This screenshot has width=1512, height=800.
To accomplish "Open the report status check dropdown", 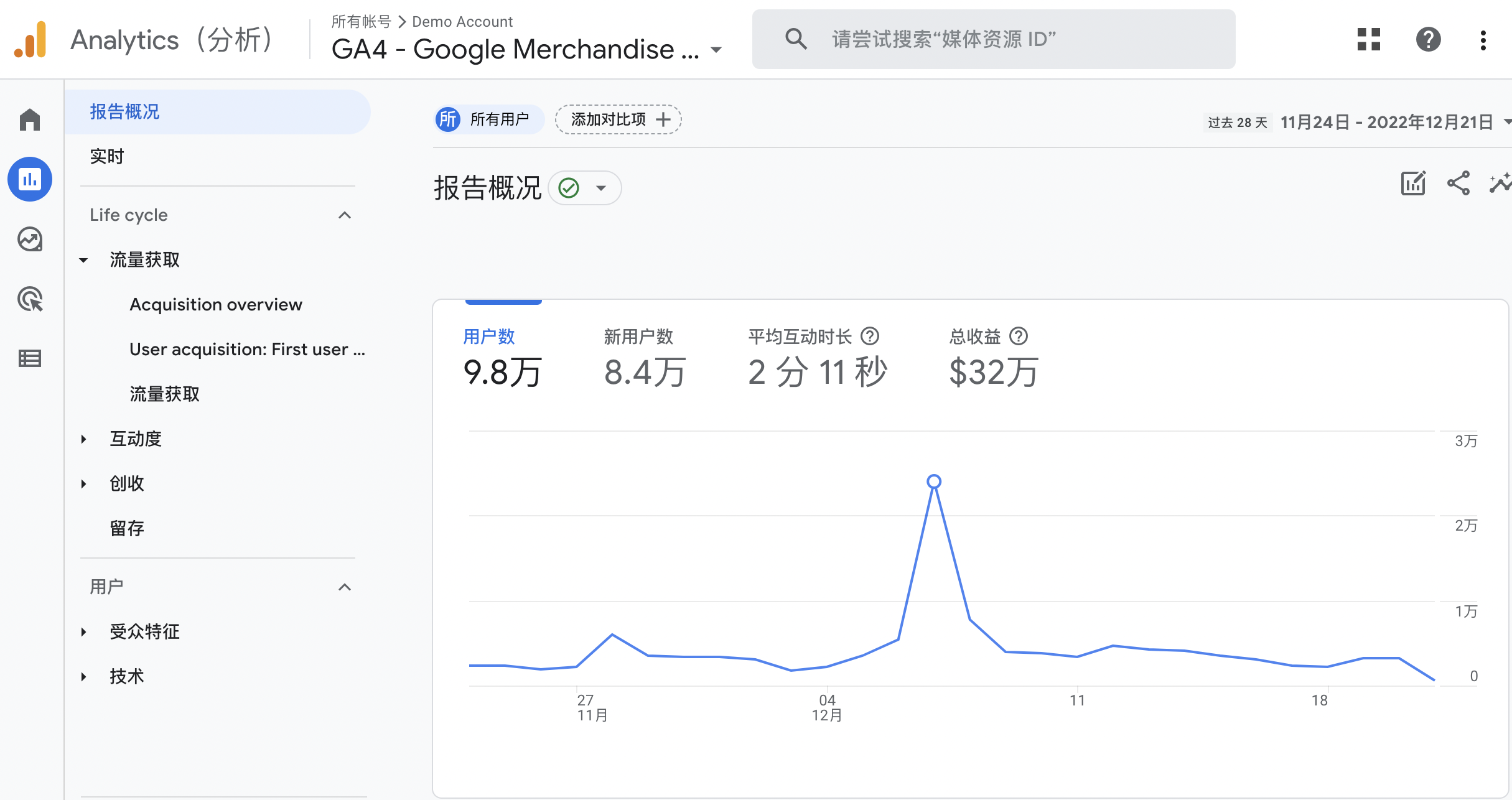I will pos(585,188).
